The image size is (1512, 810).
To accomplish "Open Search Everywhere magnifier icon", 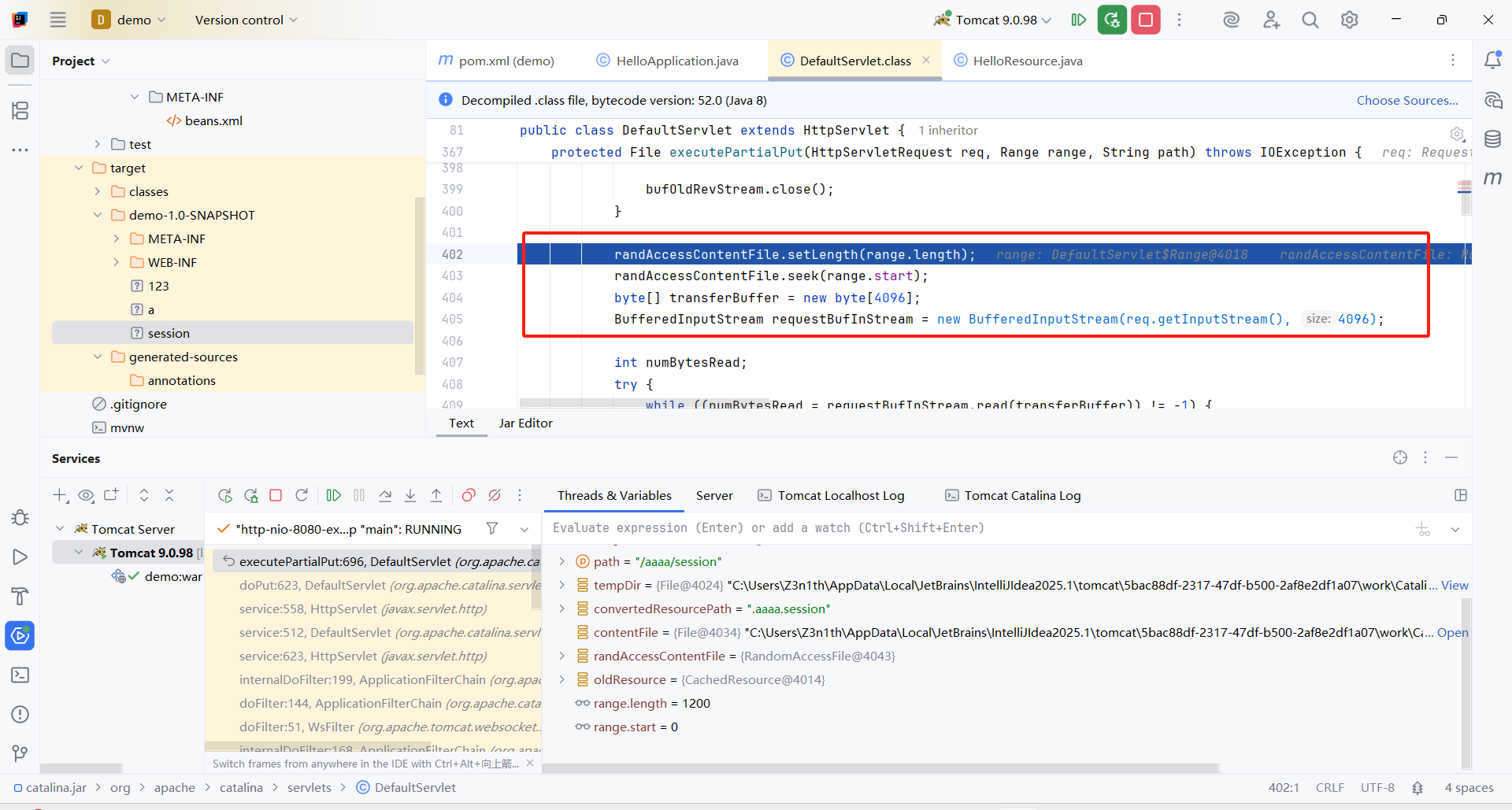I will [1310, 20].
